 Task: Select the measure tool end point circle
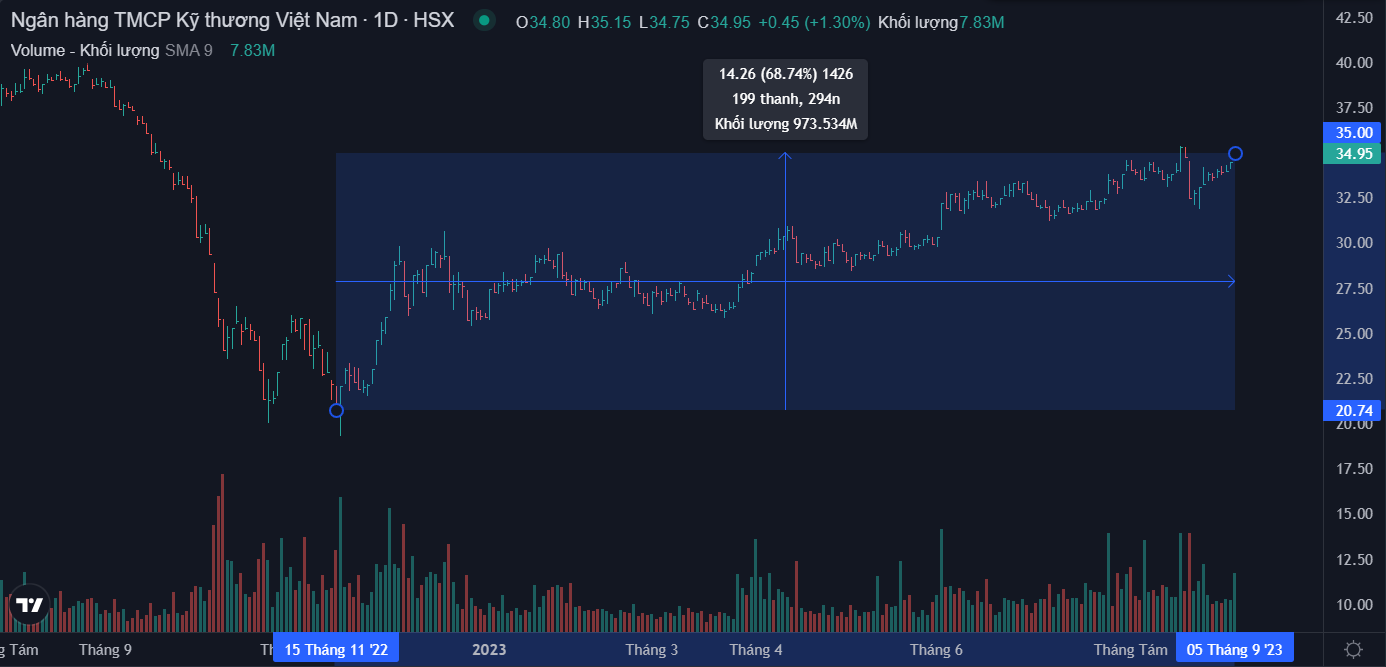1235,153
